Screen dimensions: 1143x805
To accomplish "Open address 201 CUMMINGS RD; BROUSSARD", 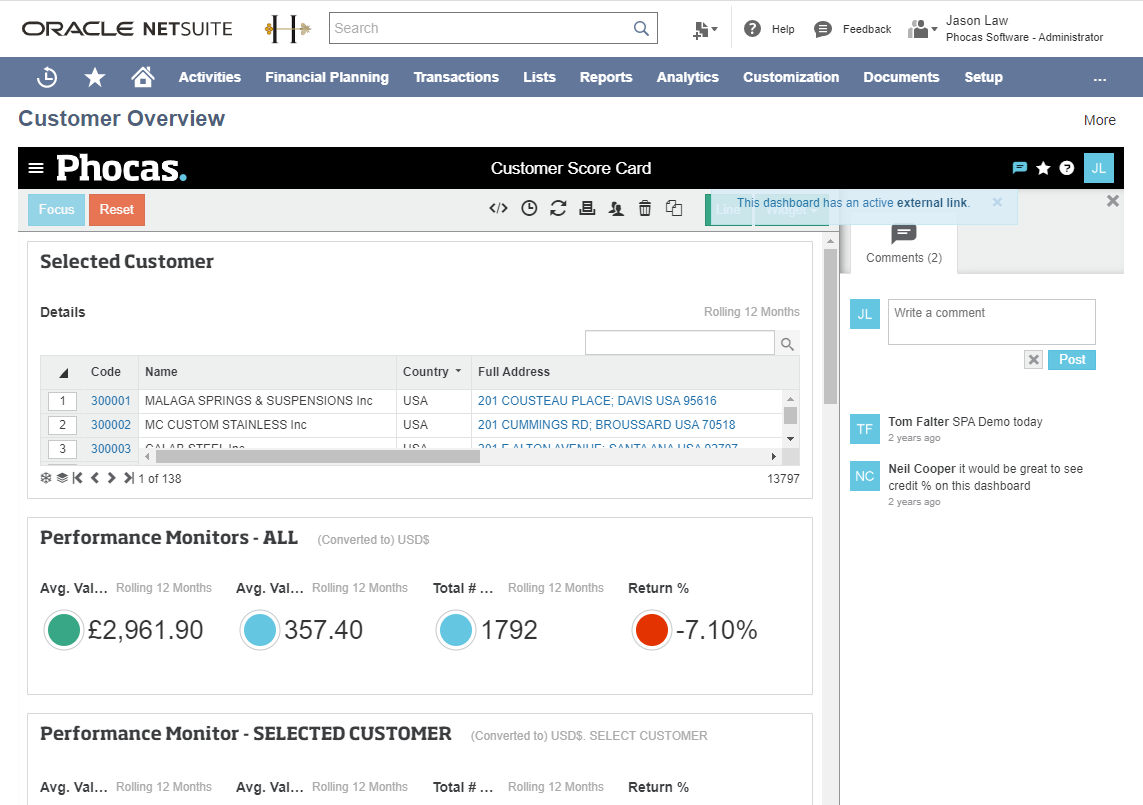I will coord(606,425).
